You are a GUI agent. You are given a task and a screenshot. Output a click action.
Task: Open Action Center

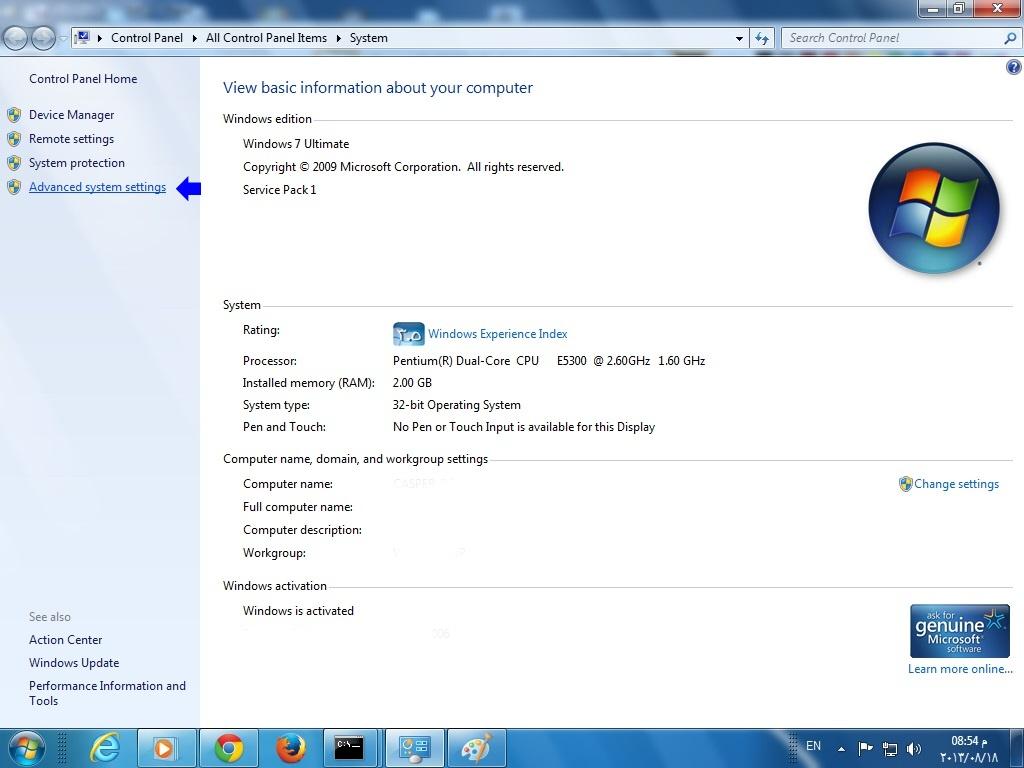(x=65, y=640)
